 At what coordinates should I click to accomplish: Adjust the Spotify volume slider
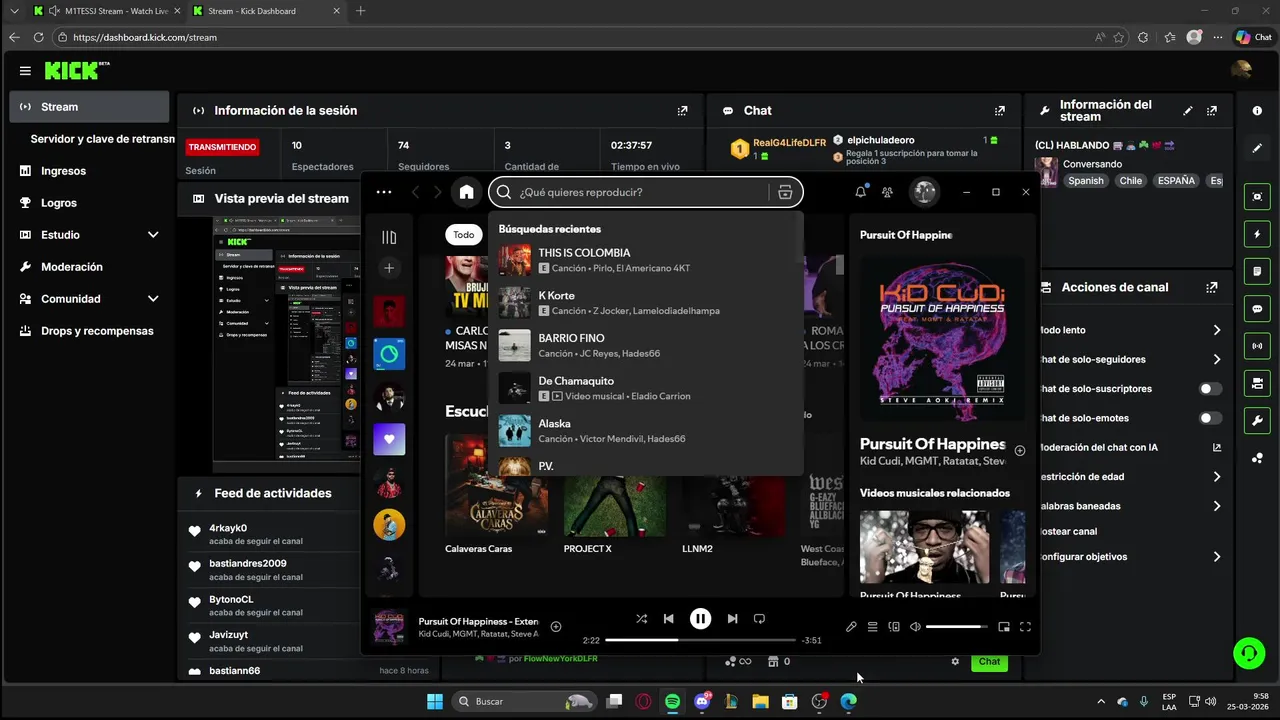[x=957, y=627]
